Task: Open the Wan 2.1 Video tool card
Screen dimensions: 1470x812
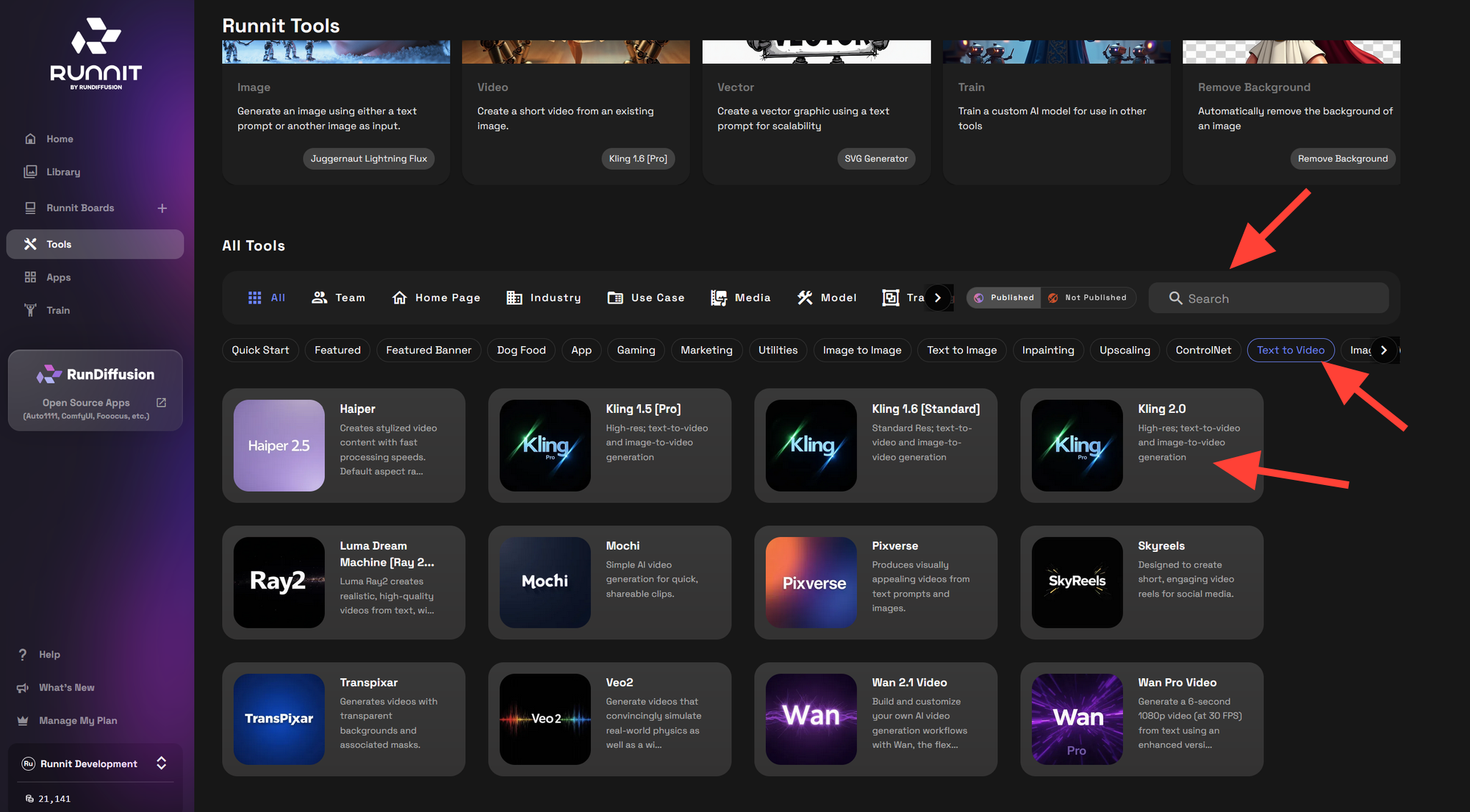Action: click(x=875, y=719)
